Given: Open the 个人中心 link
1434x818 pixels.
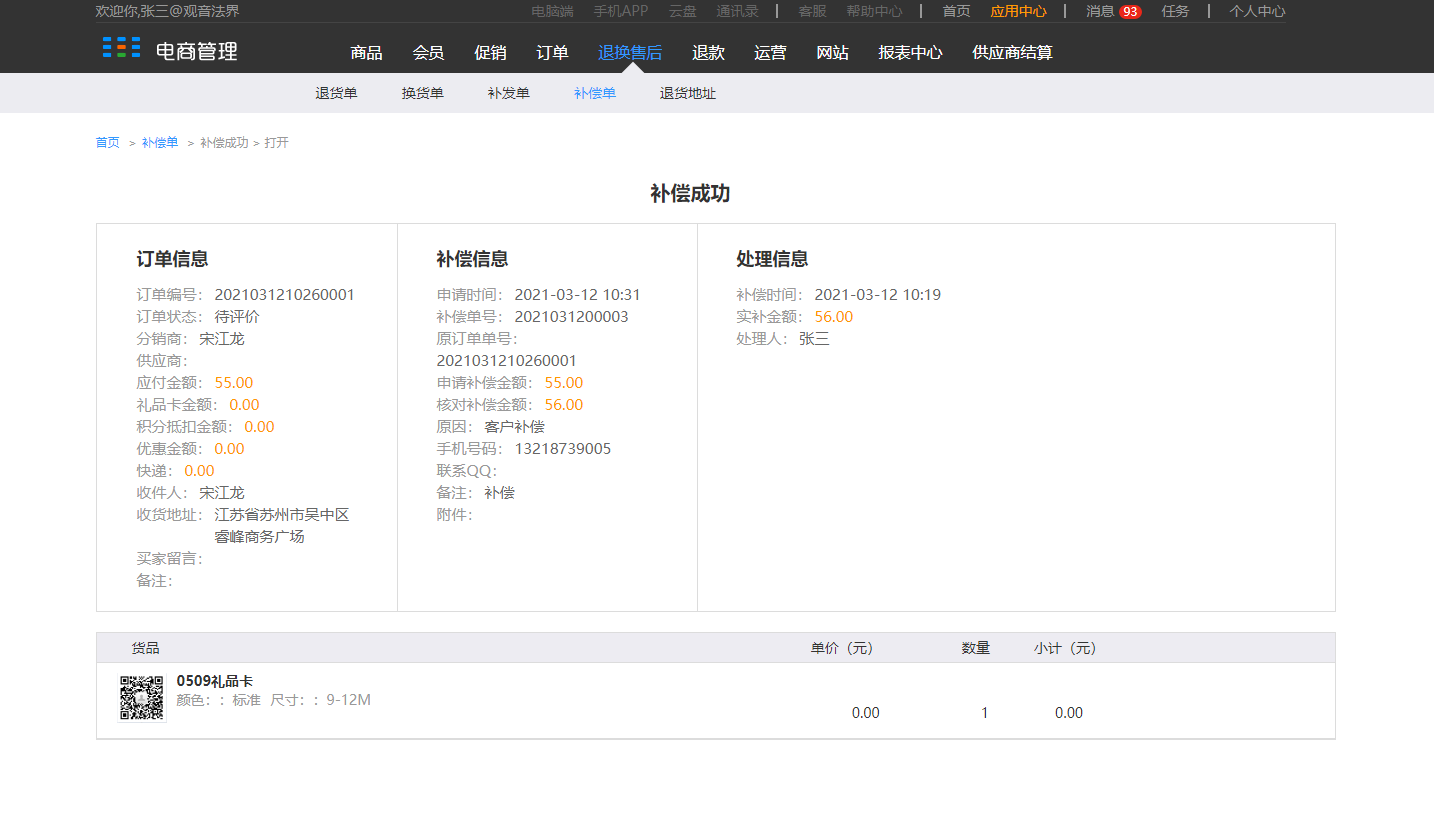Looking at the screenshot, I should (1258, 12).
